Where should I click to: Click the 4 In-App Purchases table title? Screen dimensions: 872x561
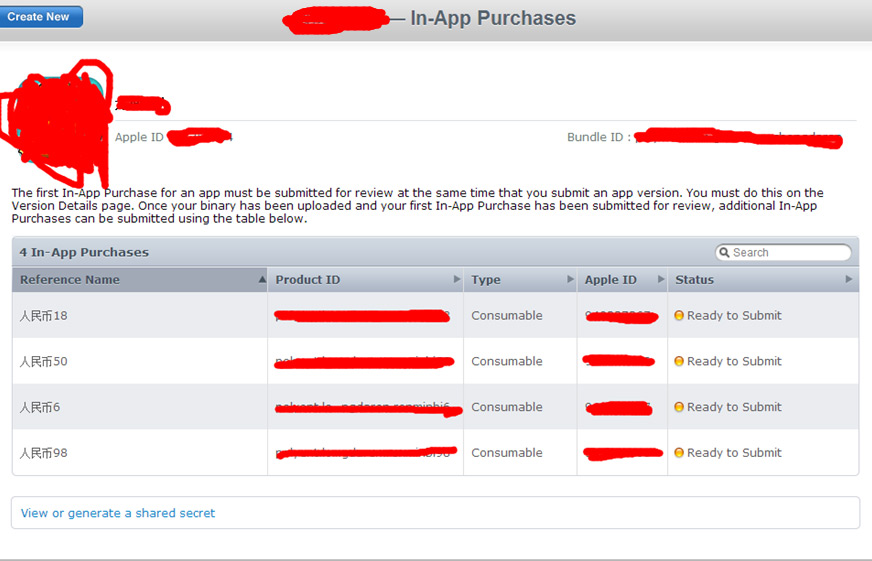coord(84,252)
